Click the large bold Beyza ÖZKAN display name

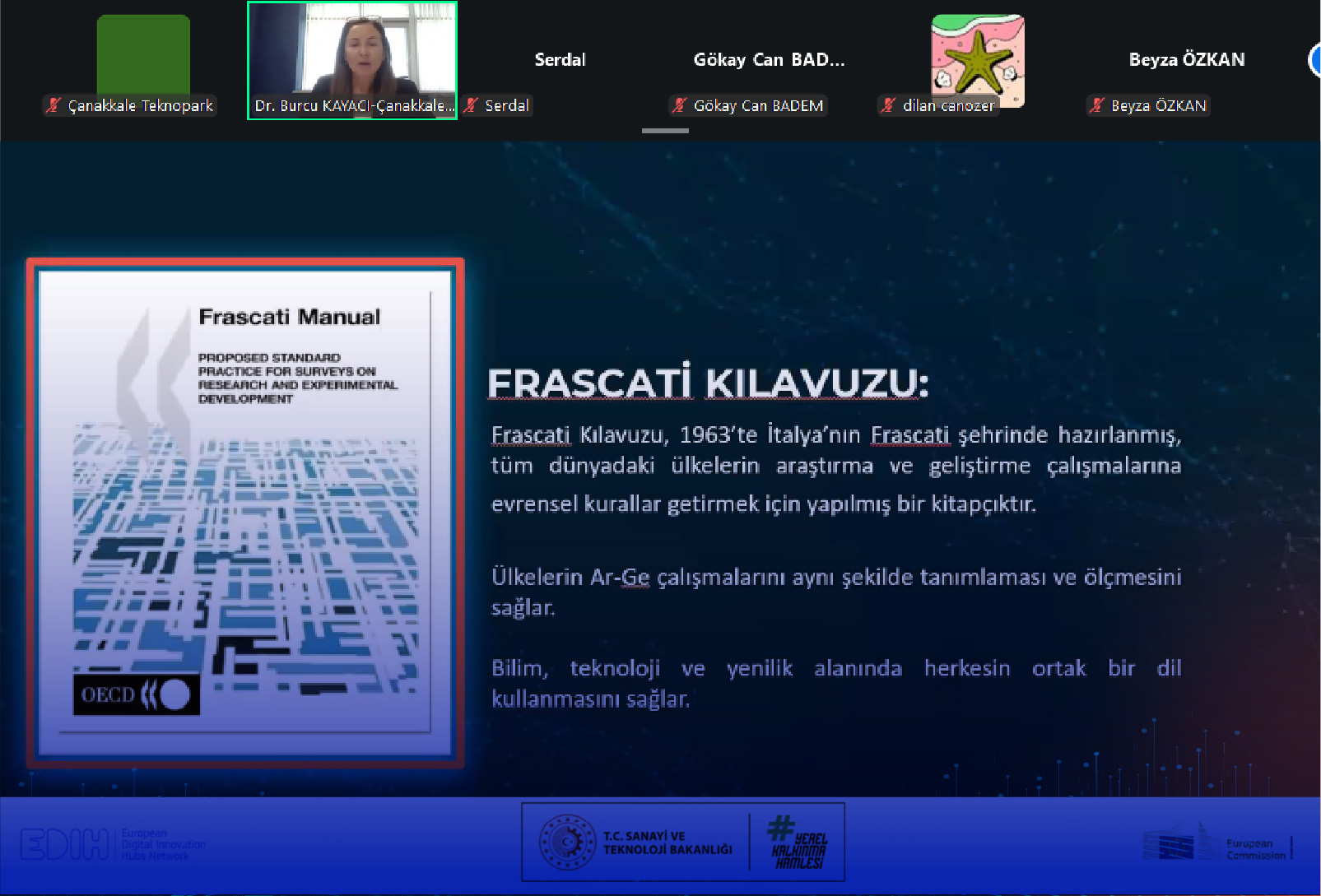(1187, 59)
